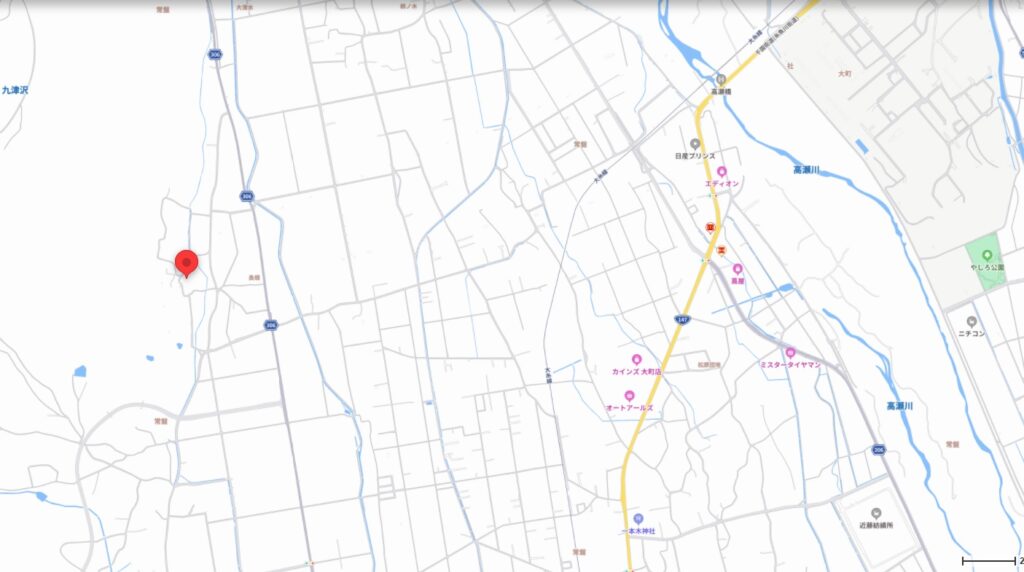Select the ミスタータイヤマン pink pin
Screen dimensions: 1024x572
790,353
